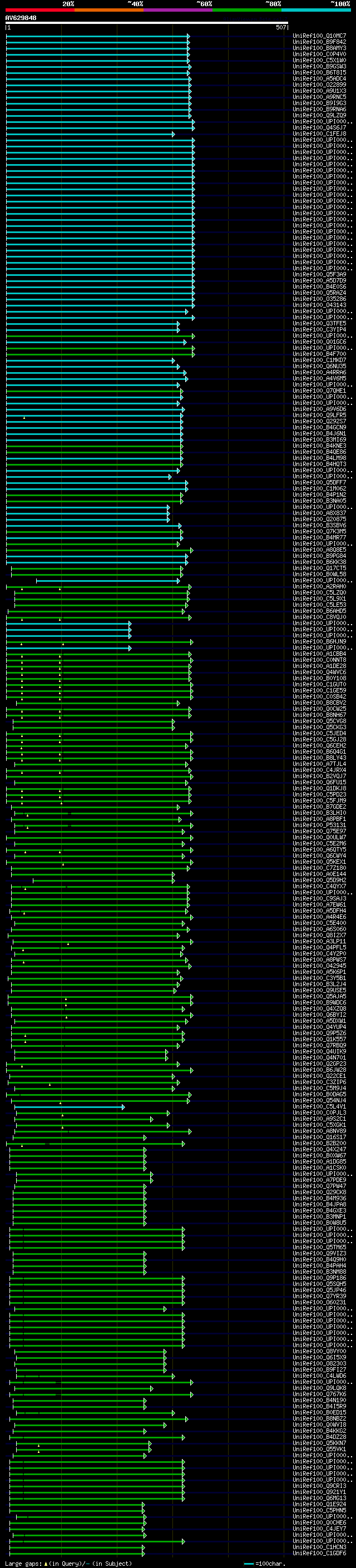Select hit label UniRef100_Q75E97

tap(319, 832)
